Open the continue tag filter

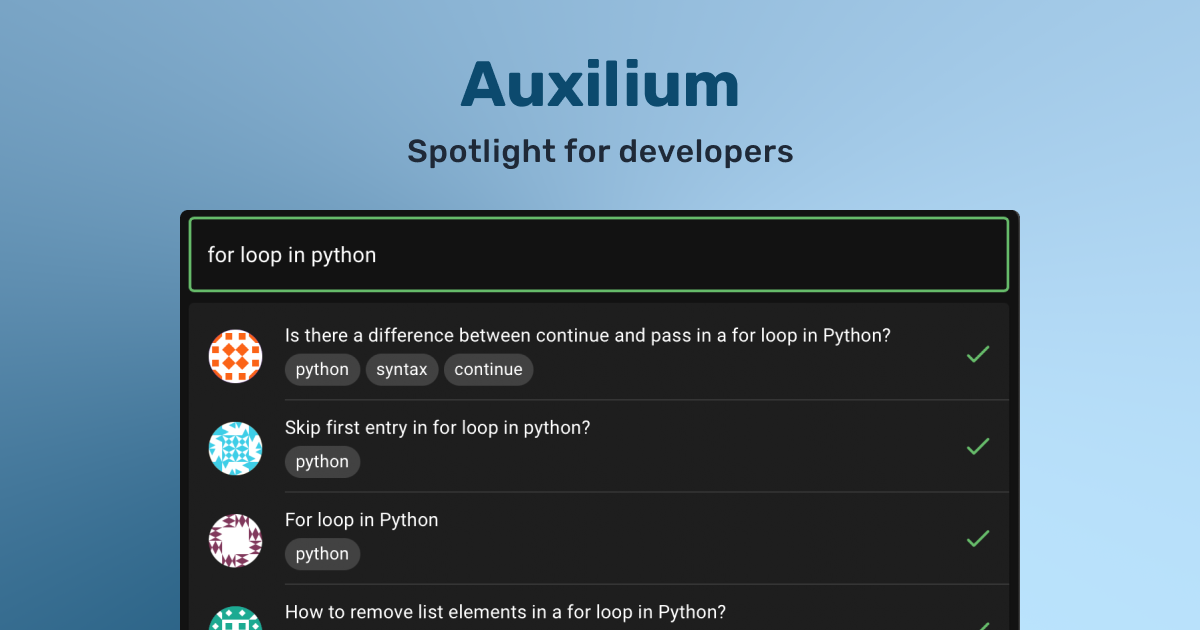click(x=488, y=369)
